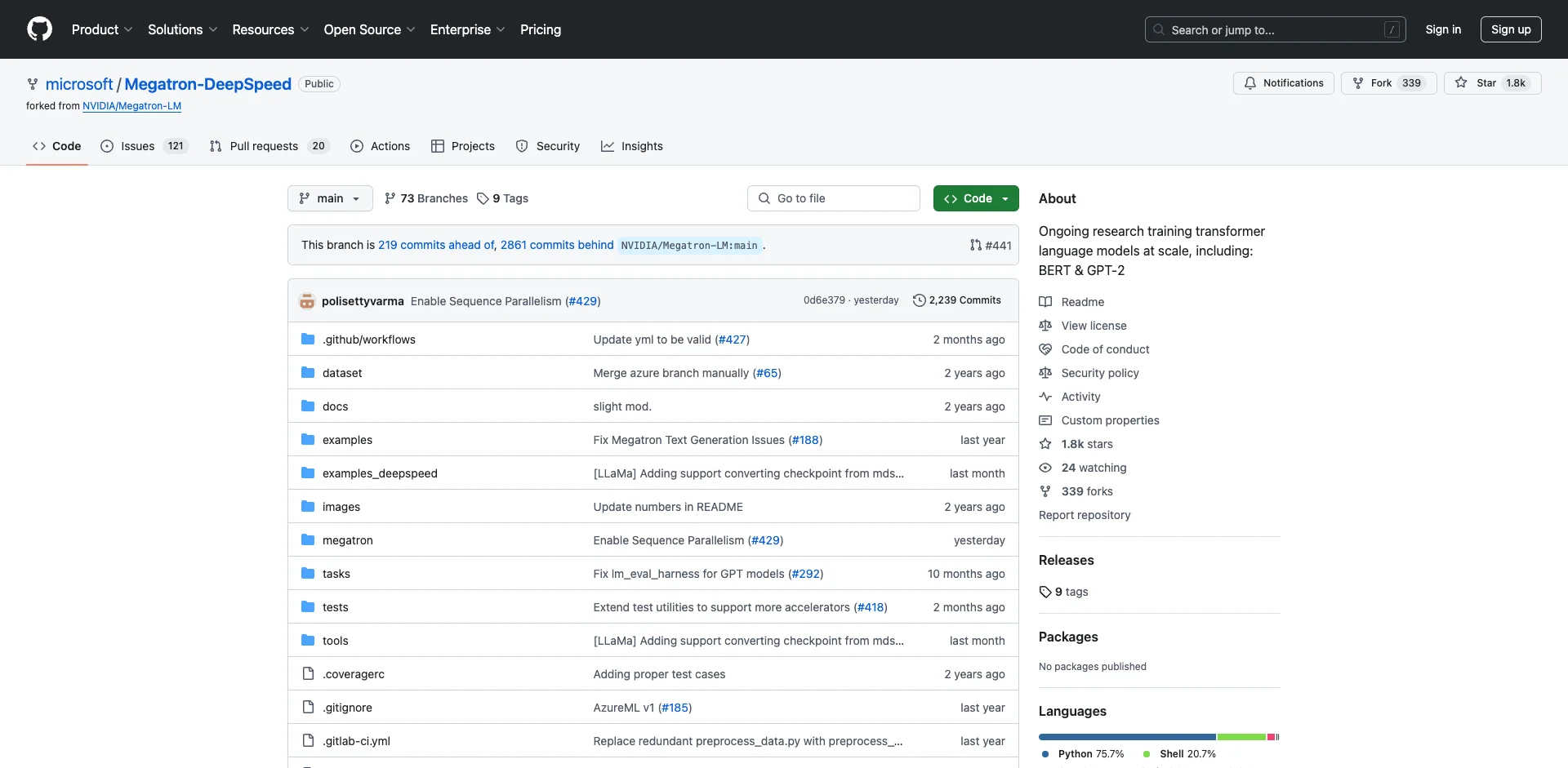Open the microsoft organization link
This screenshot has width=1568, height=768.
(79, 84)
